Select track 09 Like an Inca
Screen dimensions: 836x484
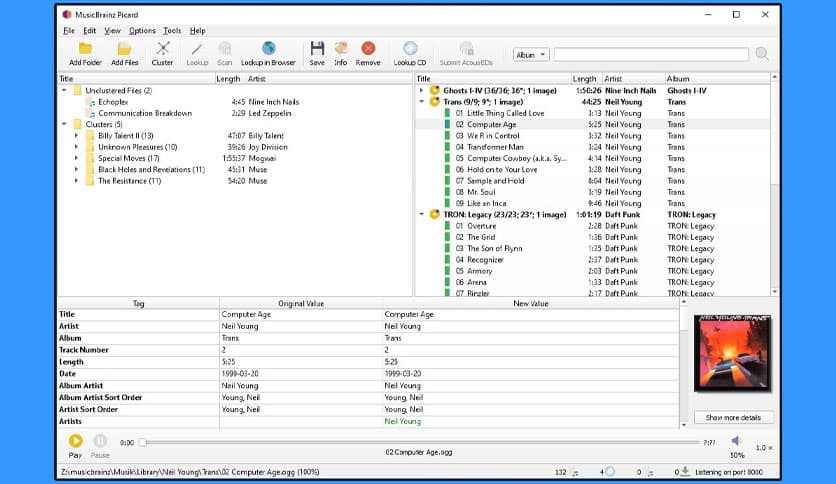481,204
